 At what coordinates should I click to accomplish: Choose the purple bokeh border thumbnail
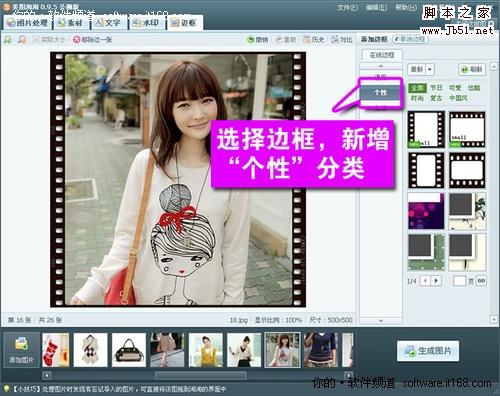point(426,211)
